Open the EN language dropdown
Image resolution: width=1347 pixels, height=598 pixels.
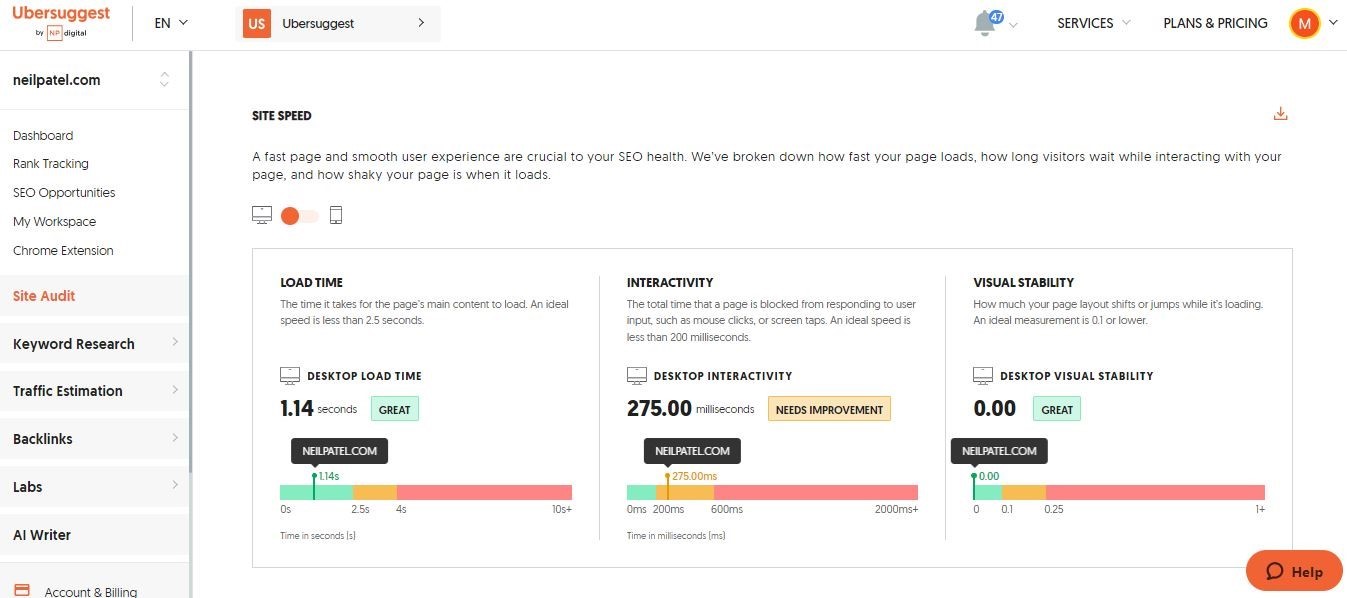pyautogui.click(x=171, y=23)
